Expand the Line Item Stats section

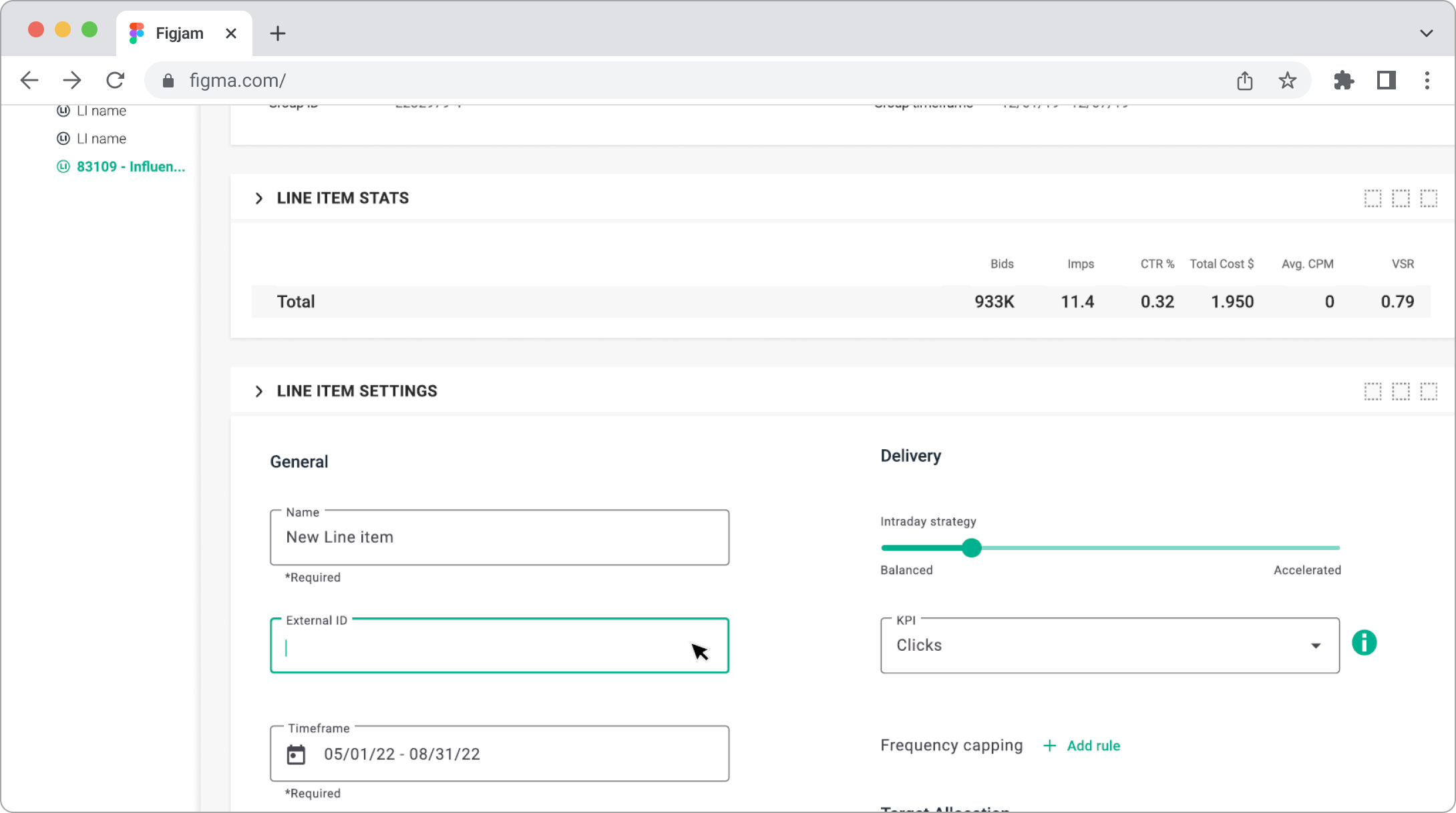pyautogui.click(x=259, y=198)
